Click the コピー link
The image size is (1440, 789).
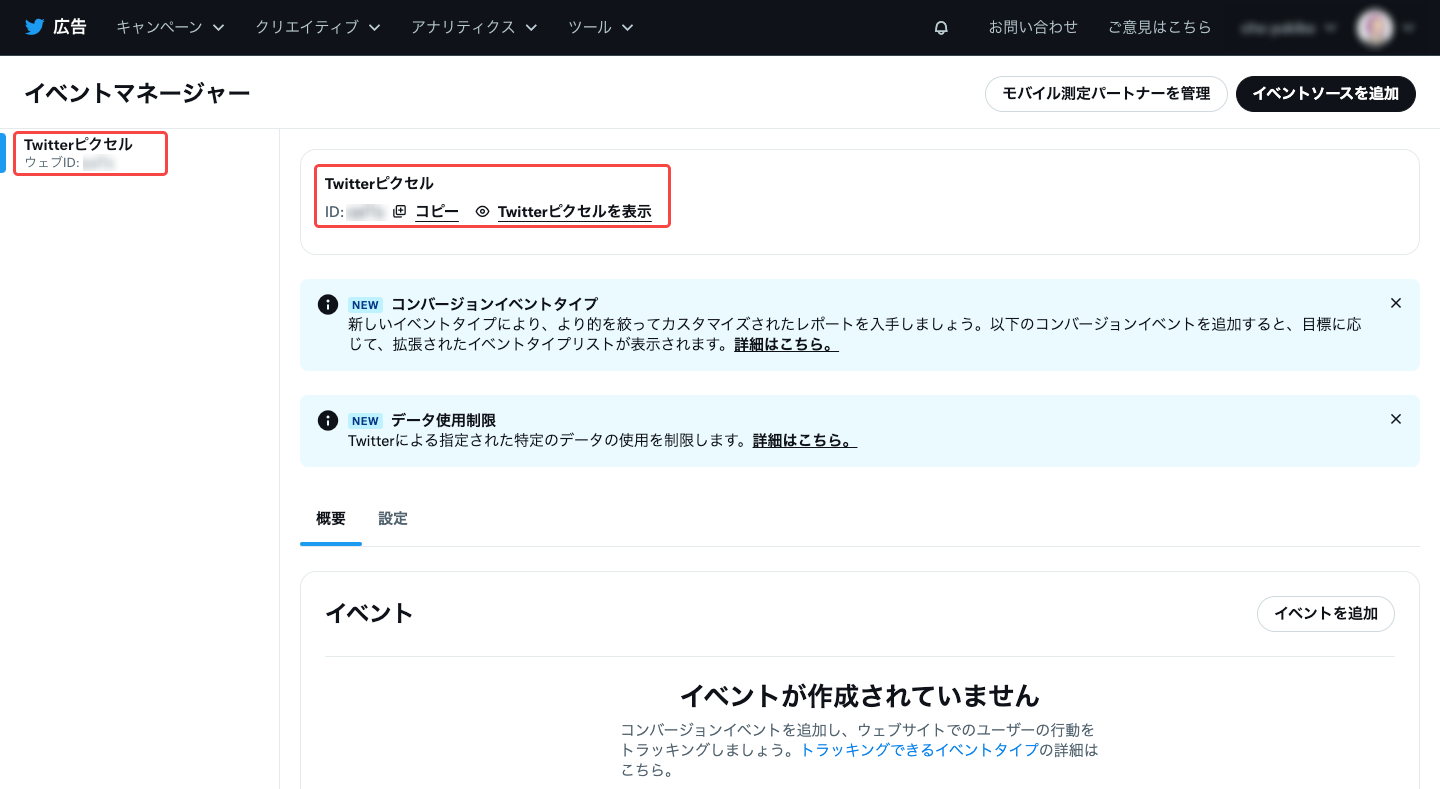click(437, 212)
